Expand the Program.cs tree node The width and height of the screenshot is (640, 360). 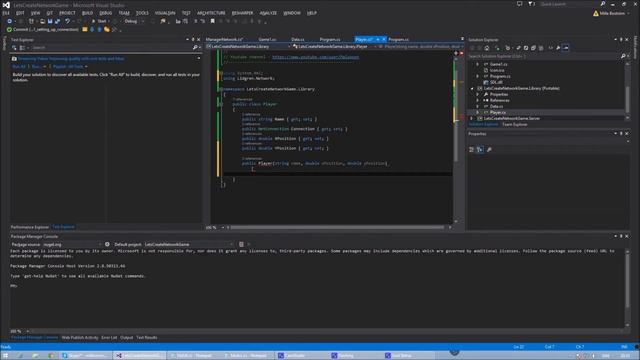coord(478,76)
